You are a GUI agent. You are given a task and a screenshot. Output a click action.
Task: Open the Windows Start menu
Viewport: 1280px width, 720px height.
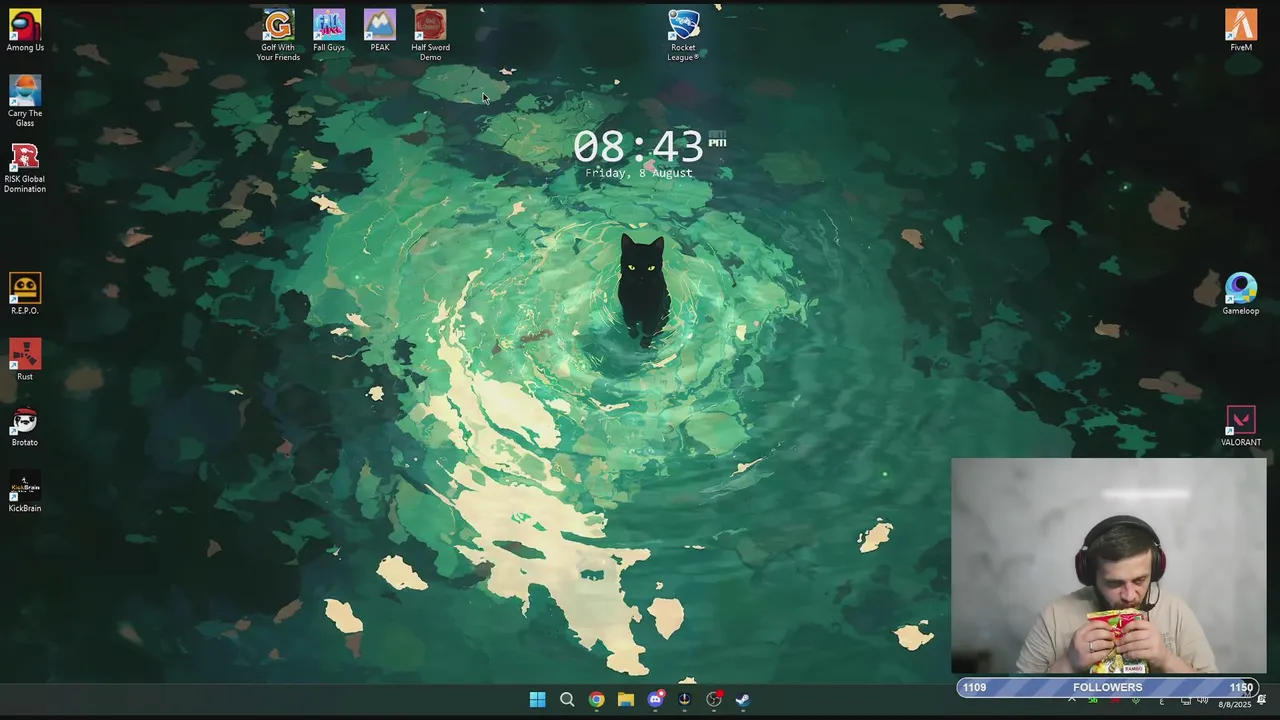pos(537,699)
